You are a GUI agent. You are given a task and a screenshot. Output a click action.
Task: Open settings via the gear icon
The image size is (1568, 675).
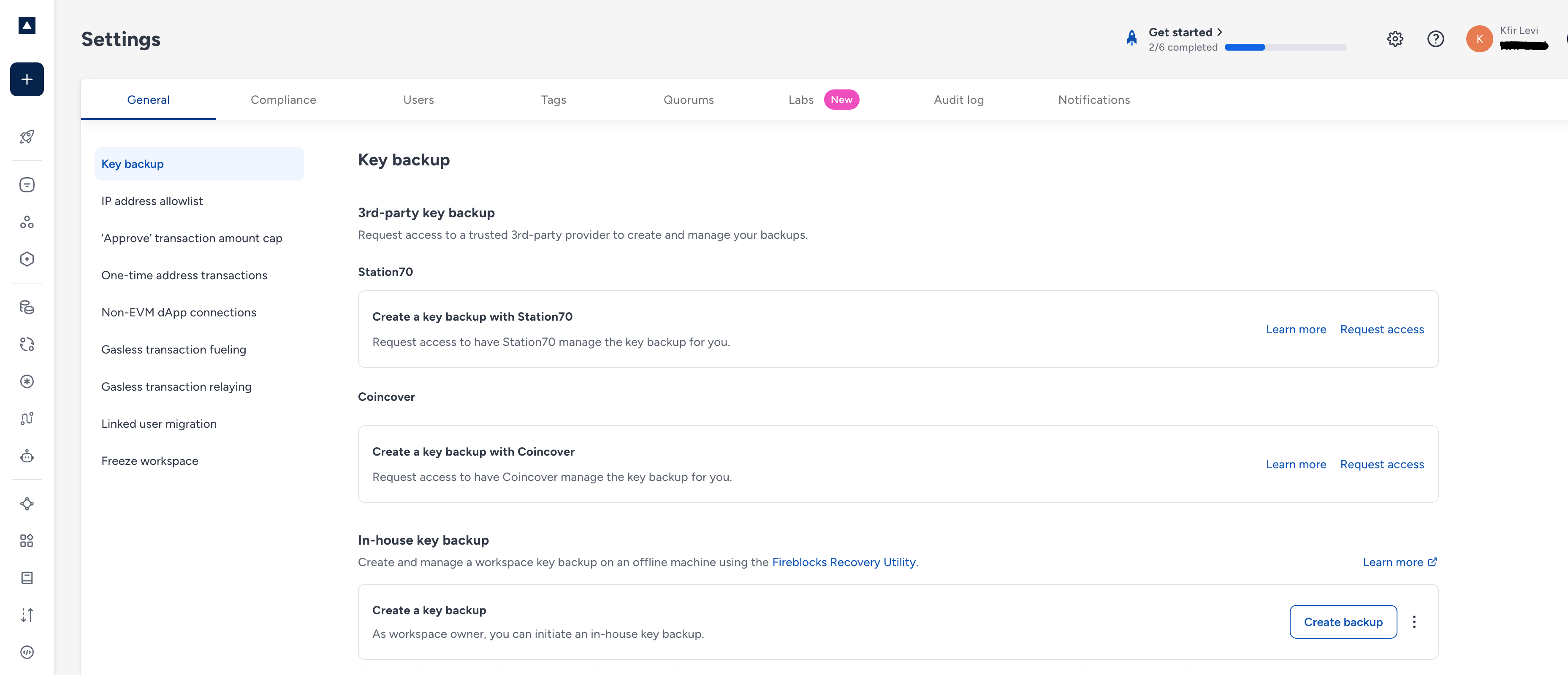click(1395, 39)
